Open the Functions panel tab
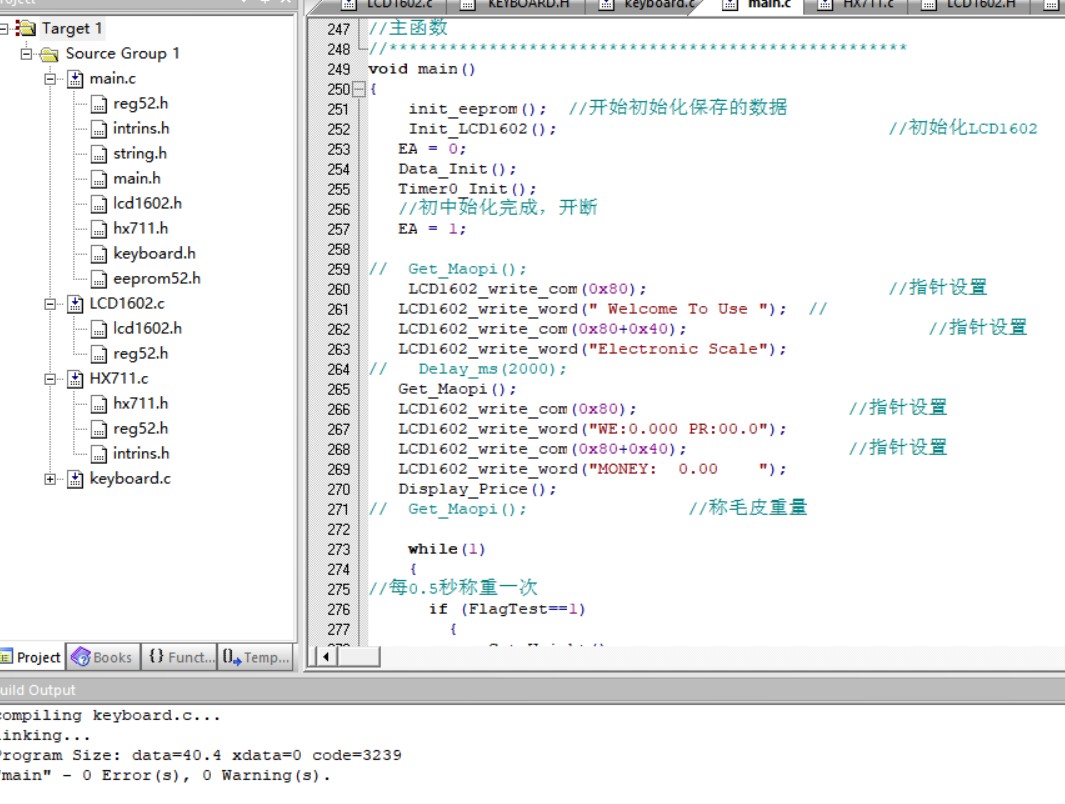The height and width of the screenshot is (804, 1065). (180, 657)
